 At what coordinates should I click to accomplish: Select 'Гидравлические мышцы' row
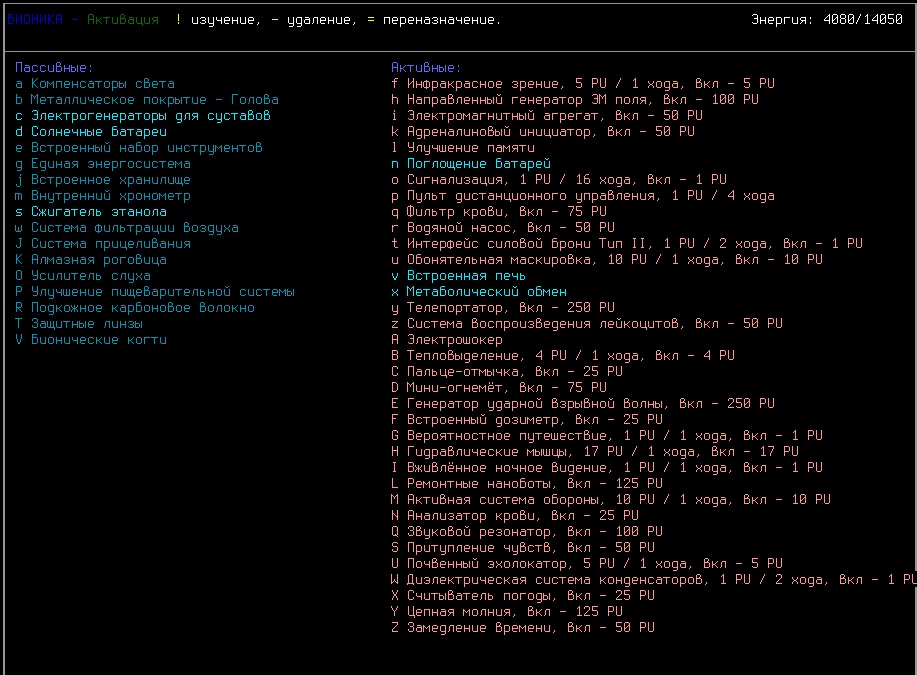point(595,452)
